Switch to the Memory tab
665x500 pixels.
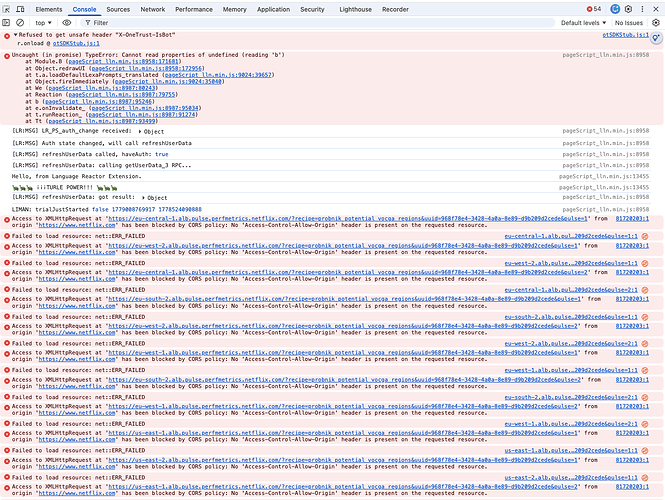pos(235,9)
